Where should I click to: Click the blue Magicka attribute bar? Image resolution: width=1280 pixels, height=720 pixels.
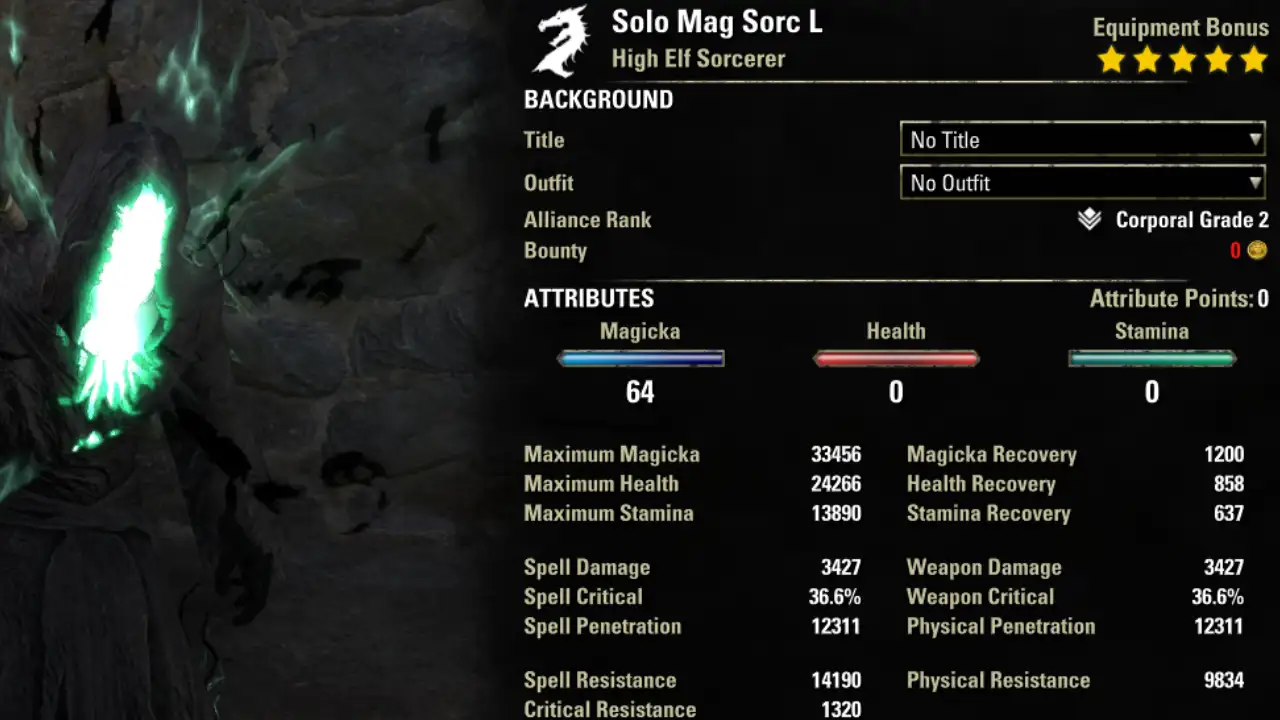click(640, 358)
